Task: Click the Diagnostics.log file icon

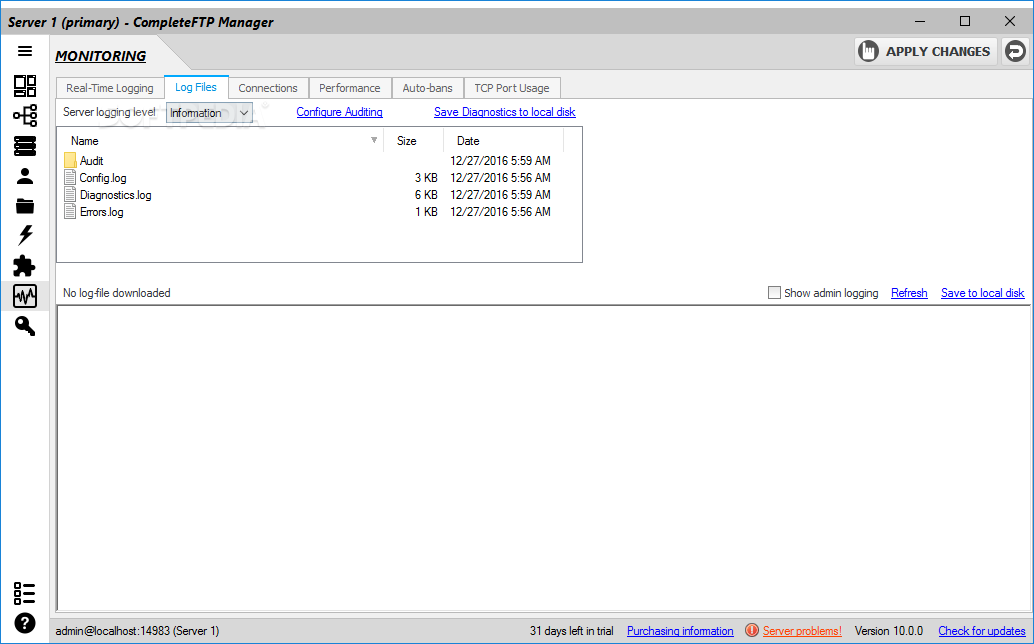Action: [x=70, y=194]
